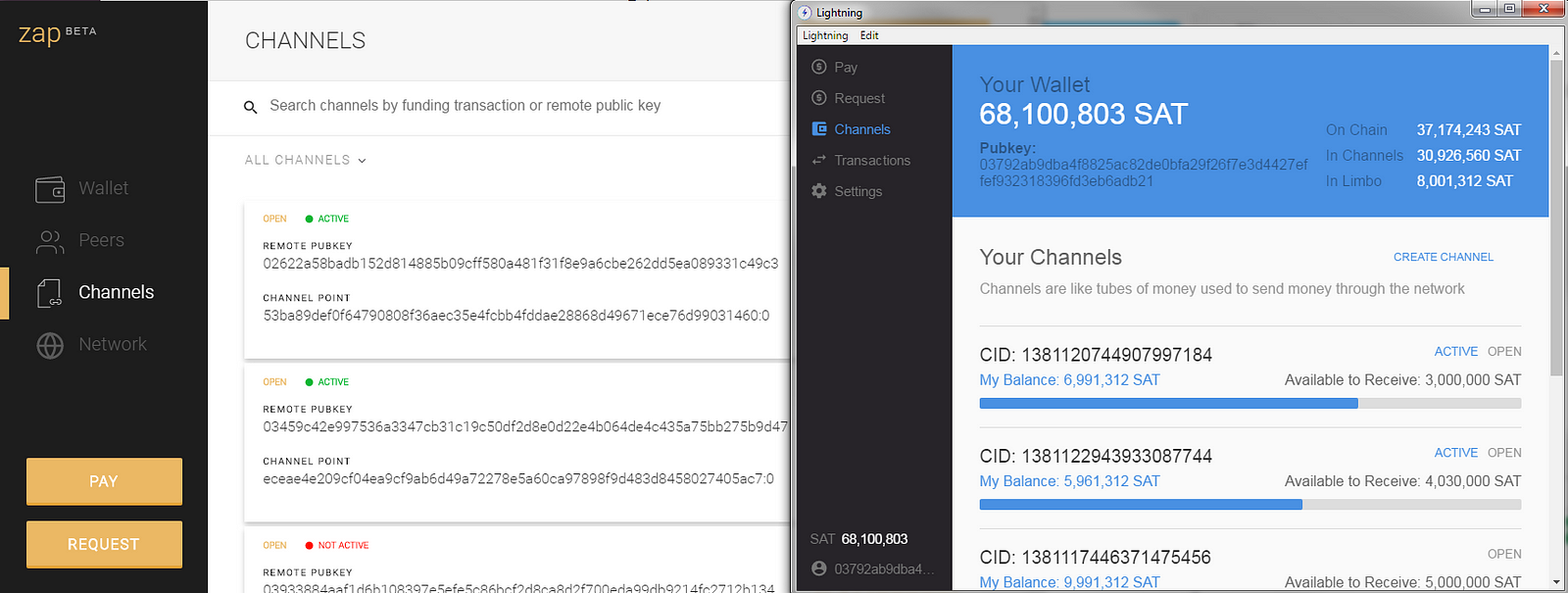Go to Wallet in Zap sidebar
1568x593 pixels.
click(104, 188)
